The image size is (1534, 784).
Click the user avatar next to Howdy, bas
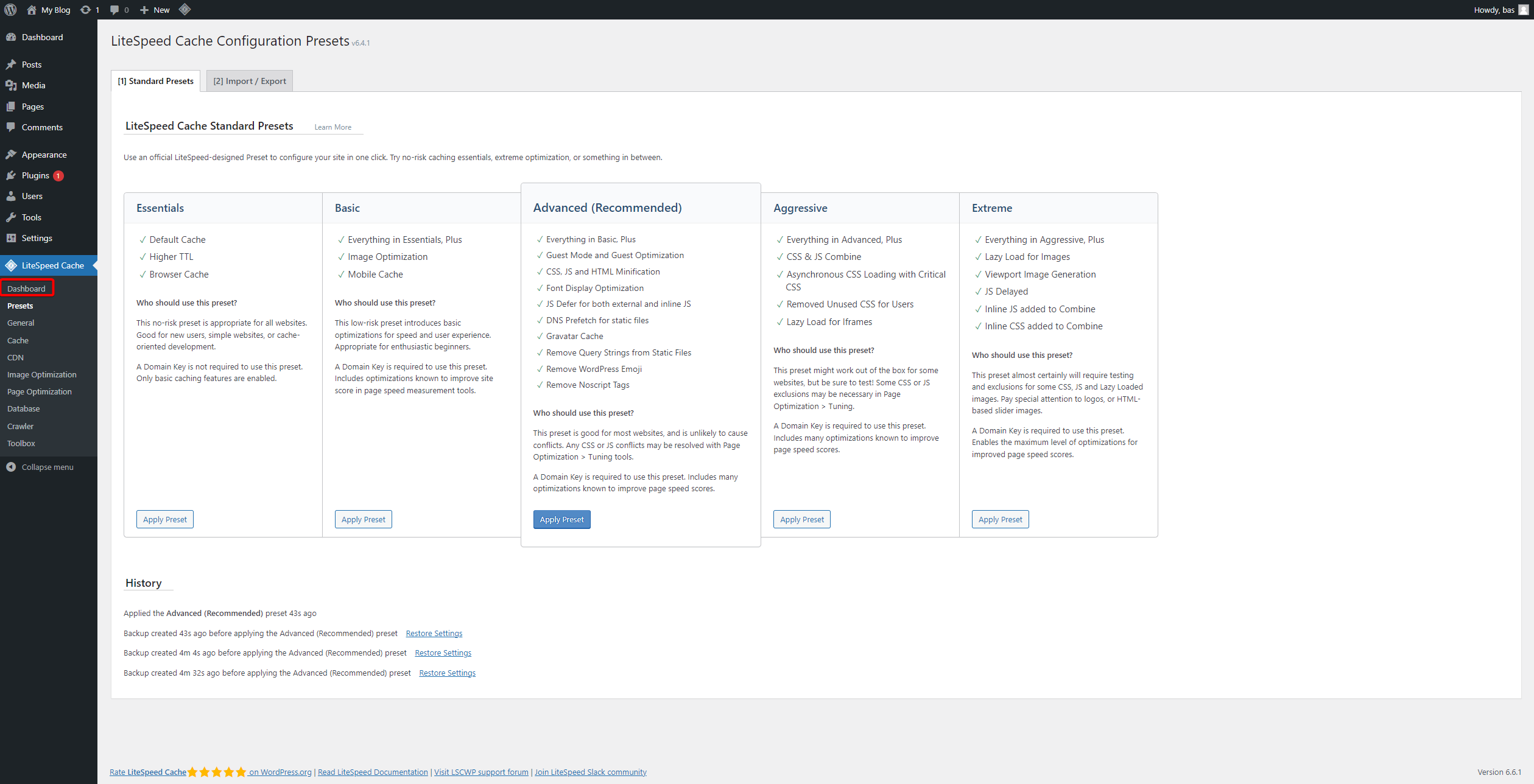click(1523, 10)
